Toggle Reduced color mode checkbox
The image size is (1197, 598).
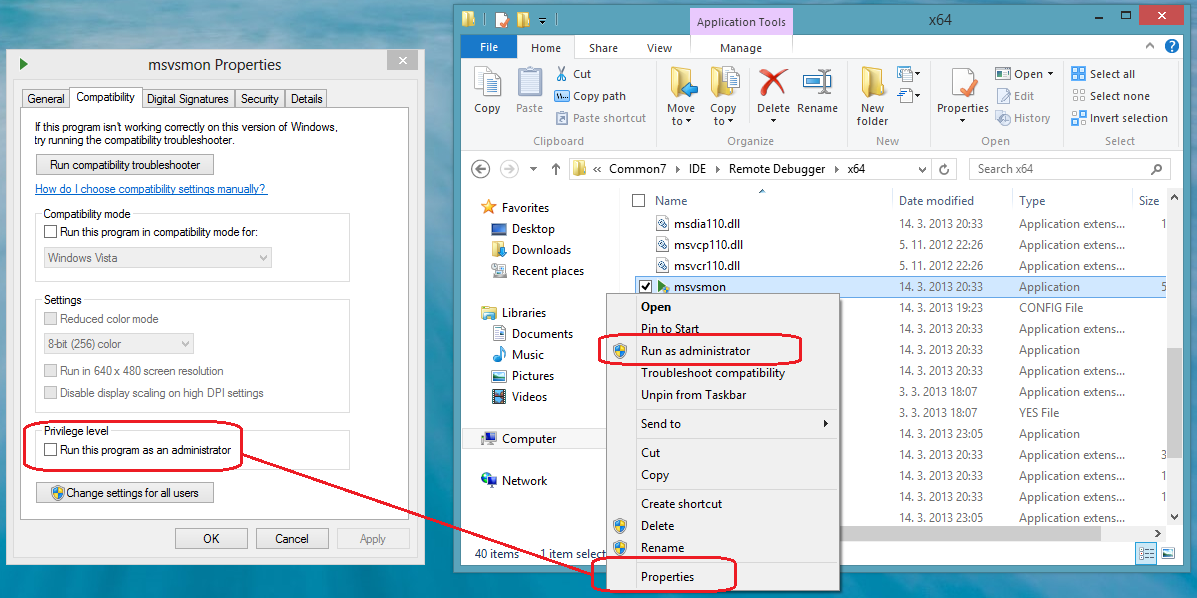[50, 318]
